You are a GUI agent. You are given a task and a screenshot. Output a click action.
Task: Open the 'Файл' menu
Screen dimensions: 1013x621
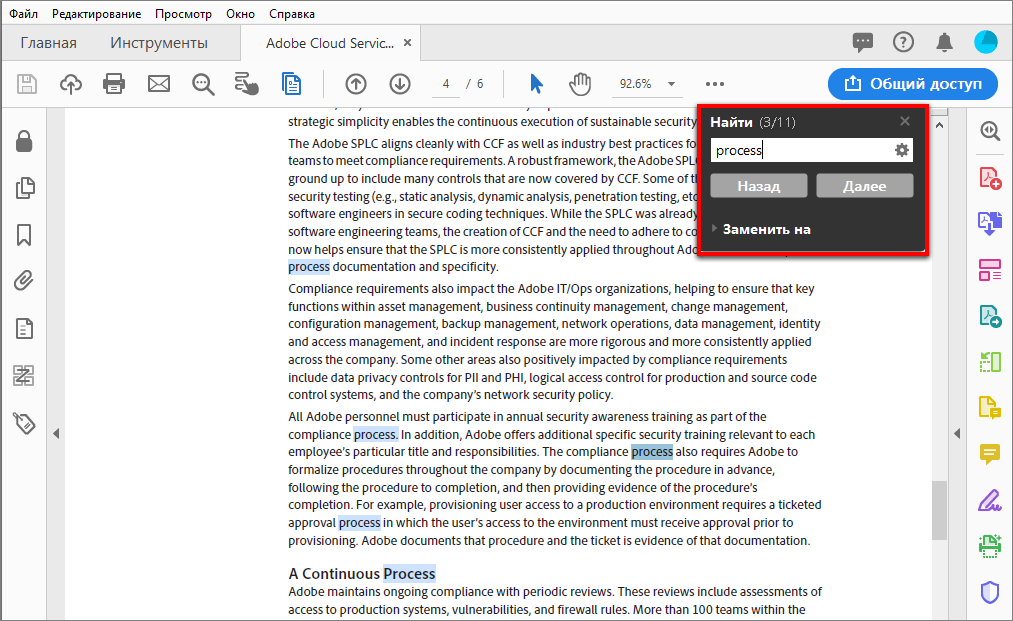point(23,14)
